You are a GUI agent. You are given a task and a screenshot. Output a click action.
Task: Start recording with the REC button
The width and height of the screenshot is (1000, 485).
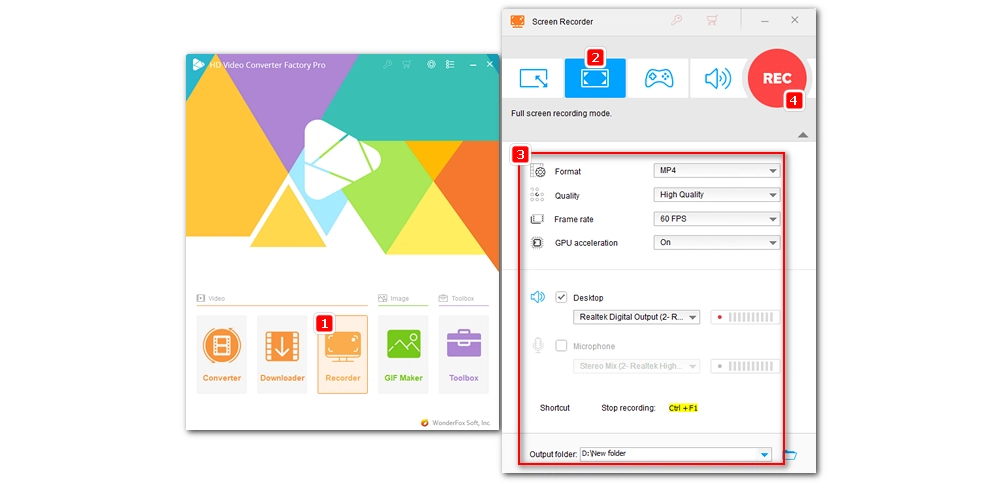coord(777,78)
